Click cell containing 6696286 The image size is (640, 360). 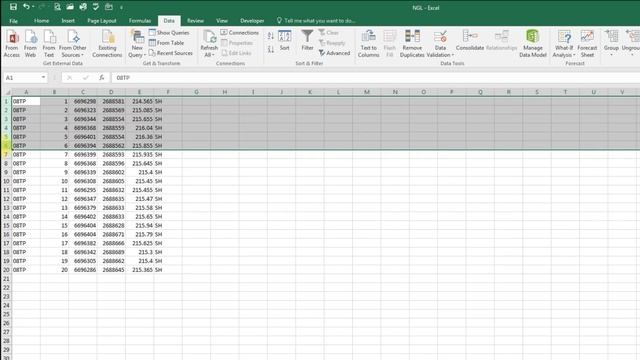coord(83,270)
